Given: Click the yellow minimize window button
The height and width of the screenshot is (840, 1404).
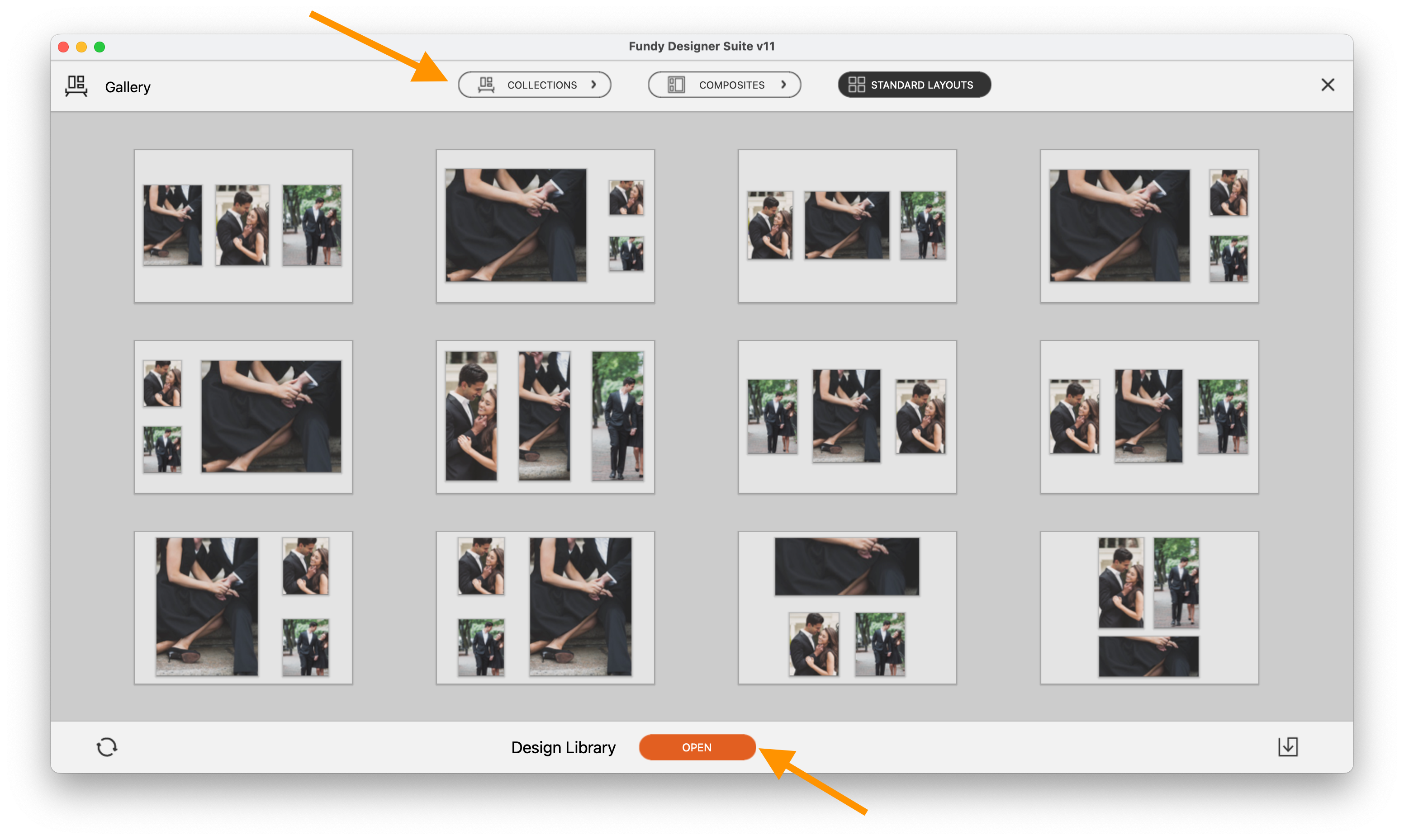Looking at the screenshot, I should (81, 47).
